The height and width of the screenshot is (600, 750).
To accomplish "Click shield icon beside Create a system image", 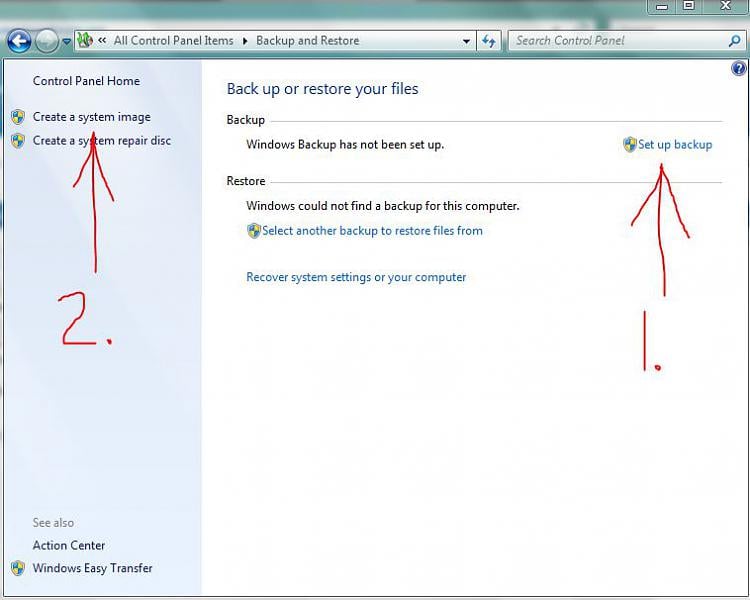I will (18, 117).
